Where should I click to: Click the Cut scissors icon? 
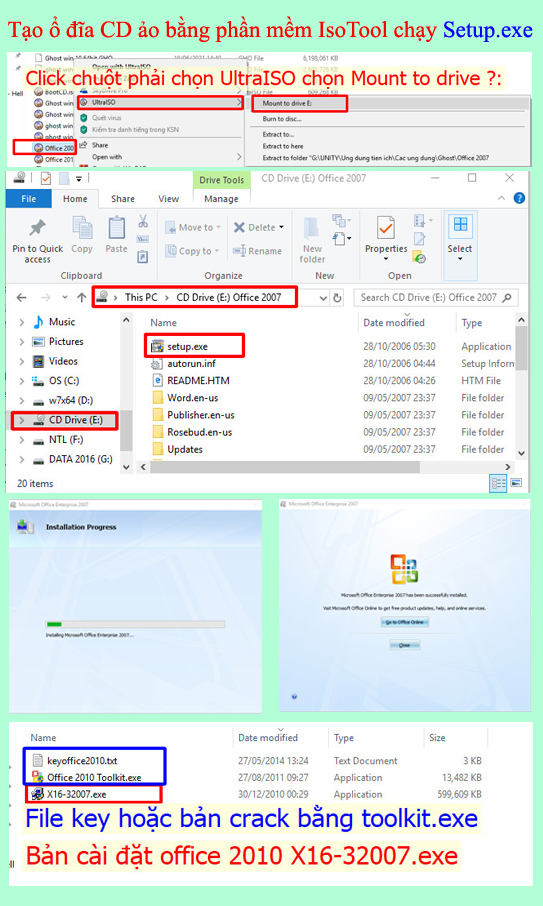pos(143,221)
